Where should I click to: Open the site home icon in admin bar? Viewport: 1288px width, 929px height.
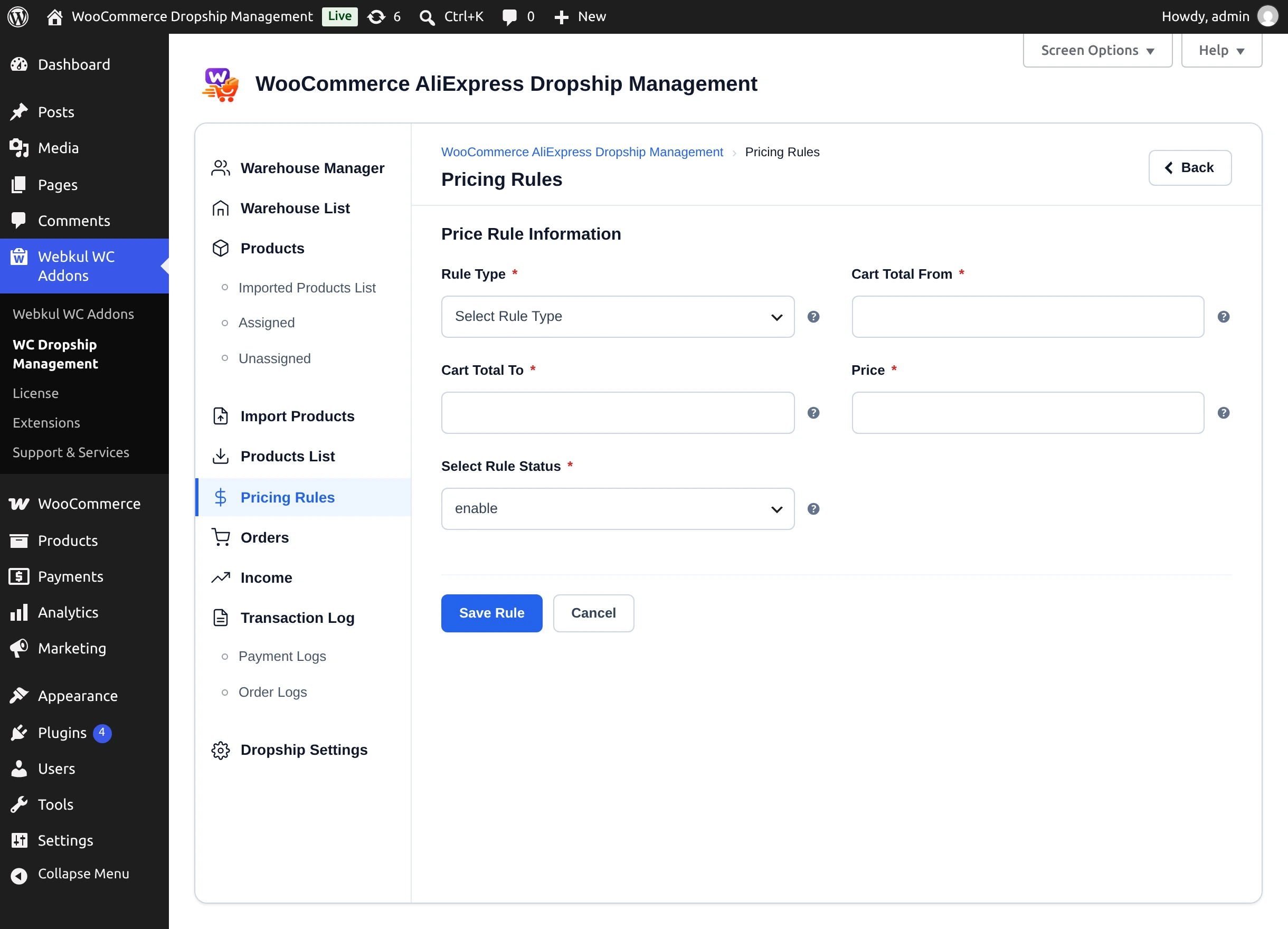[54, 17]
